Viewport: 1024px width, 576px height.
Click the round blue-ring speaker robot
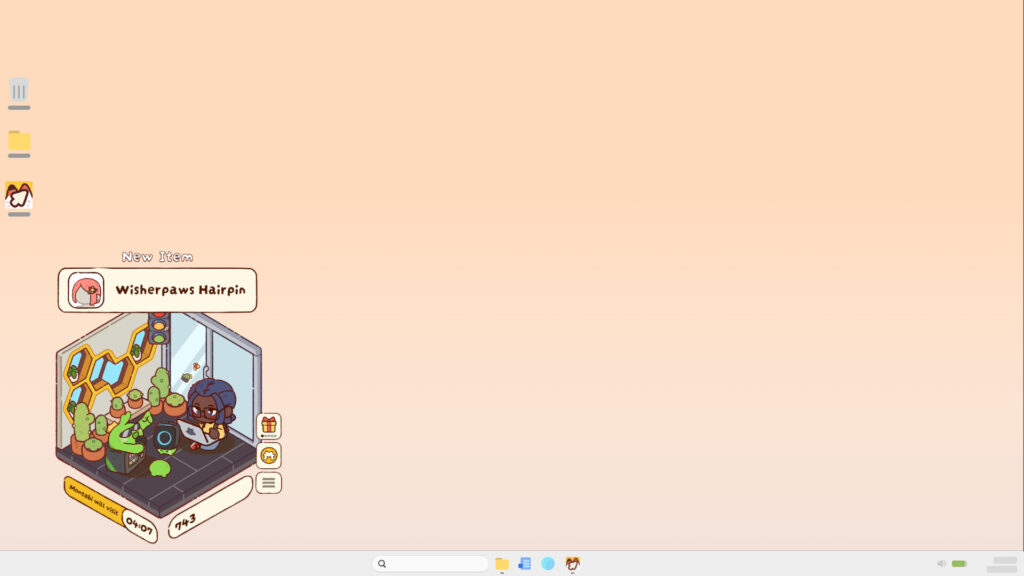[x=165, y=438]
